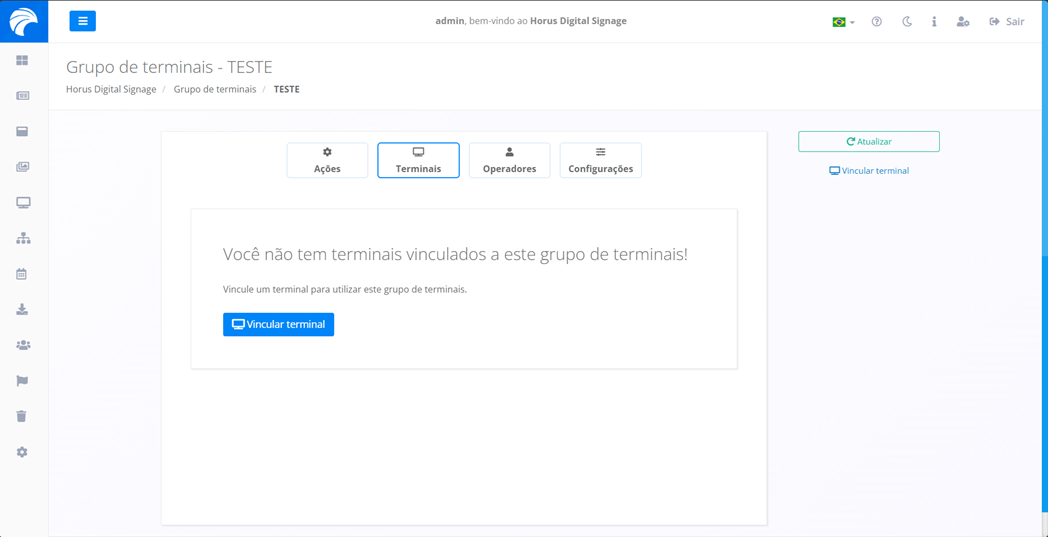The height and width of the screenshot is (537, 1048).
Task: Click the Horus eagle logo
Action: 24,21
